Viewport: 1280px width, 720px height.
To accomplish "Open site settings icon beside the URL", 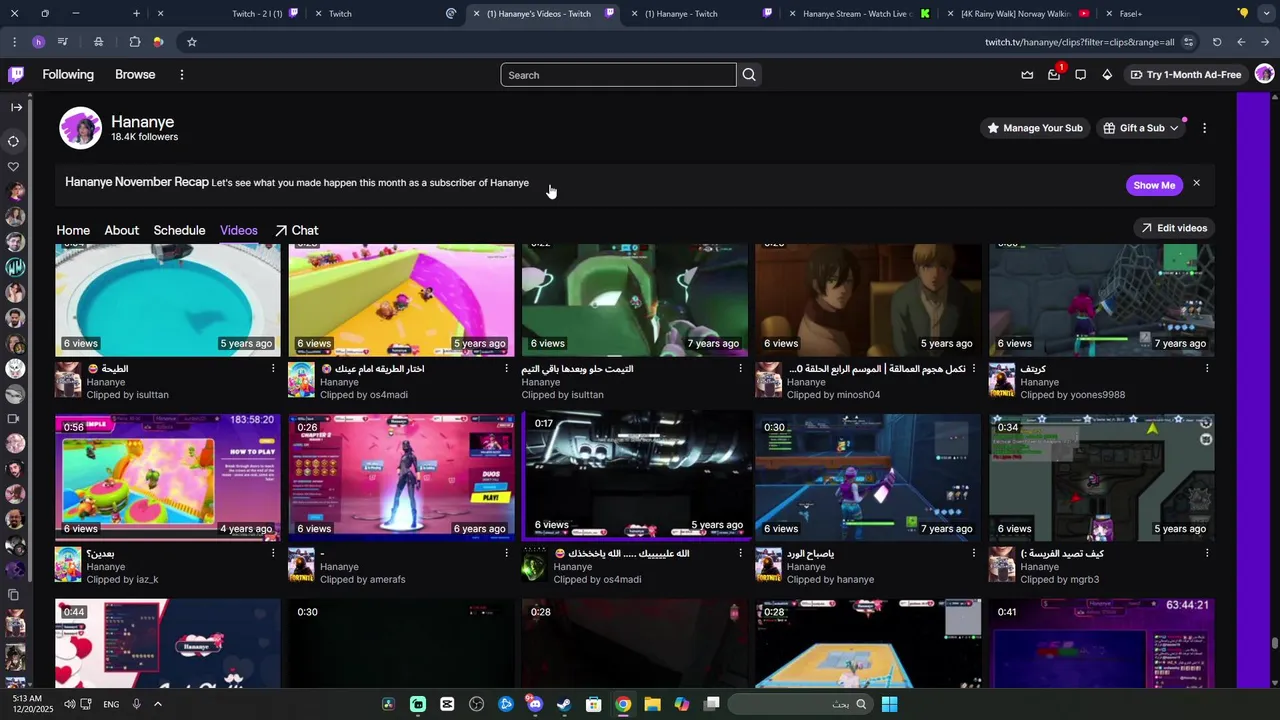I will click(1188, 42).
